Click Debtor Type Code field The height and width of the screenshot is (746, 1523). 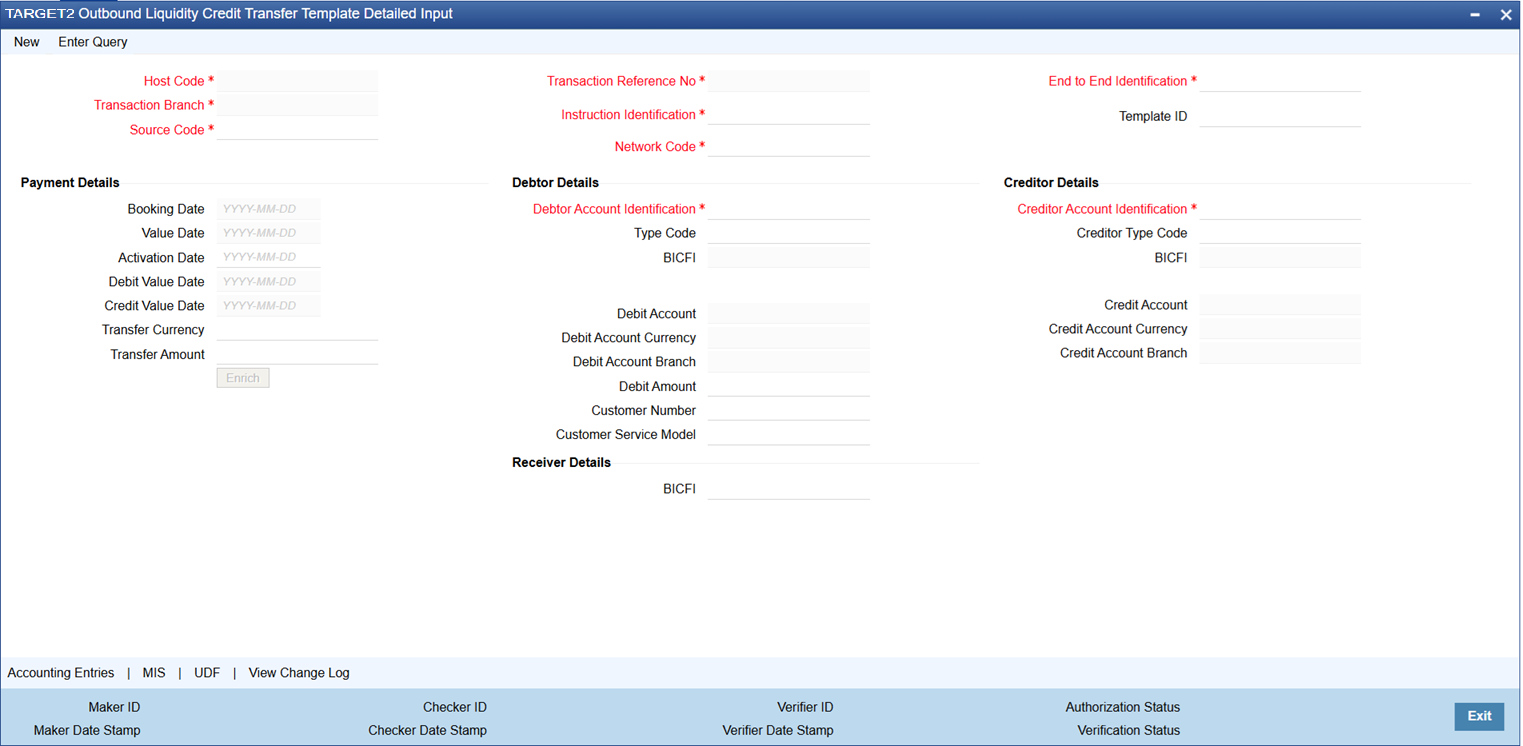pyautogui.click(x=789, y=233)
